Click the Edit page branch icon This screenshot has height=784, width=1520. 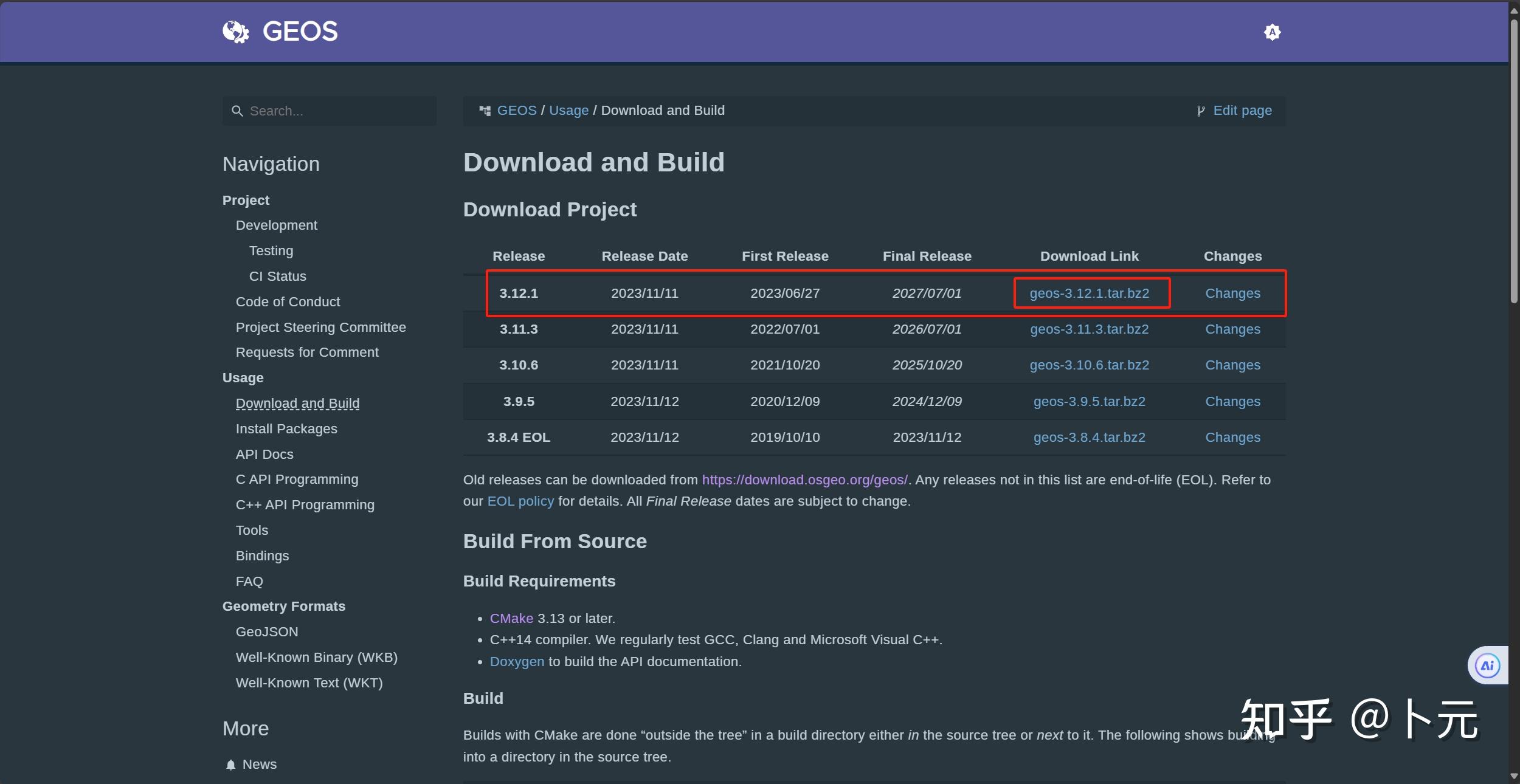point(1200,111)
